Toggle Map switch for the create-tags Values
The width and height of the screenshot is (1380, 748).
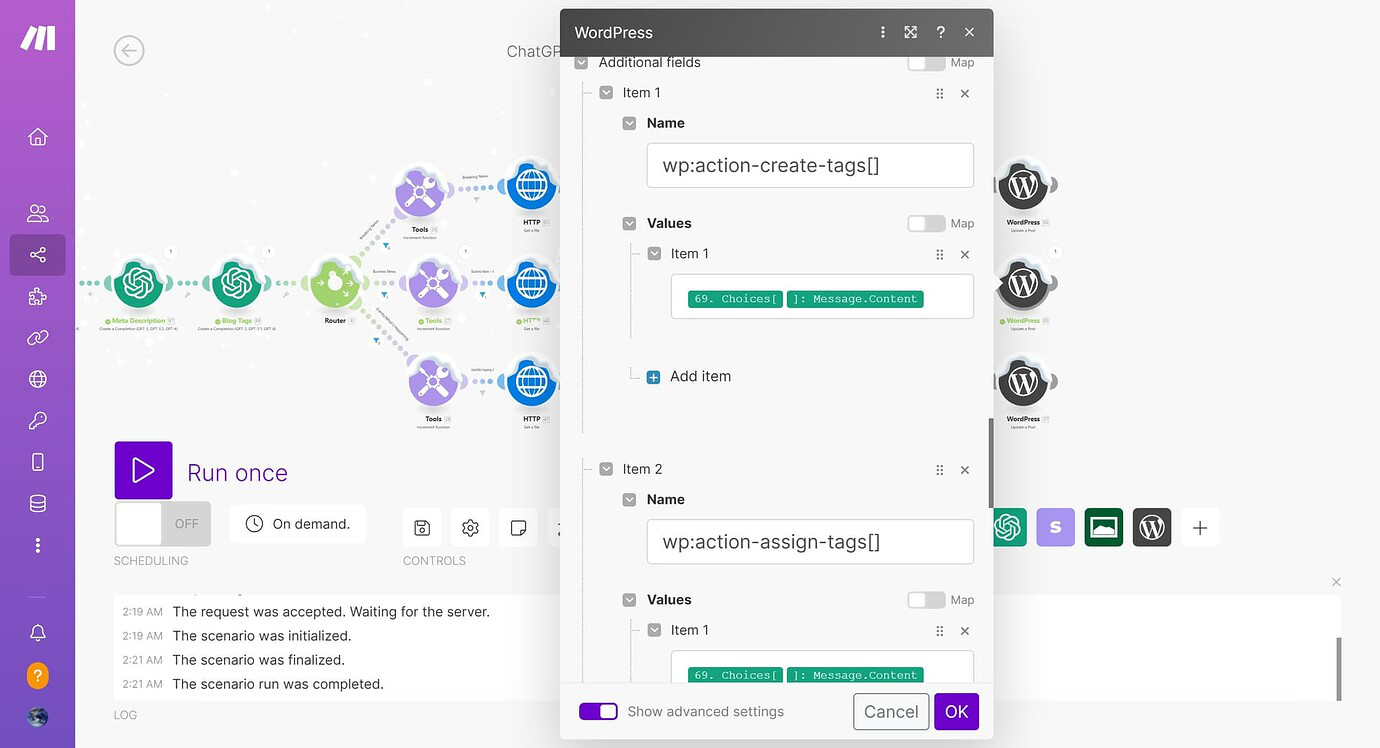(926, 223)
